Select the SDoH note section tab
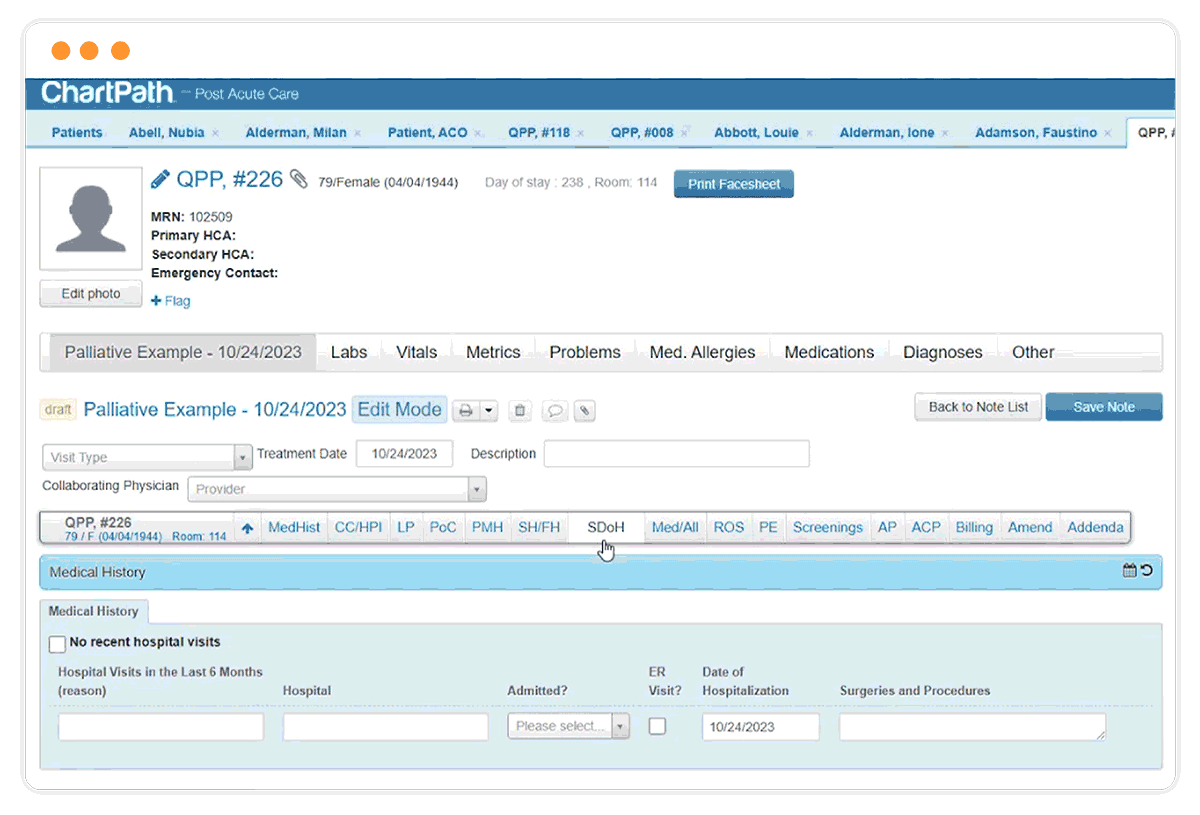The width and height of the screenshot is (1200, 815). click(x=604, y=527)
